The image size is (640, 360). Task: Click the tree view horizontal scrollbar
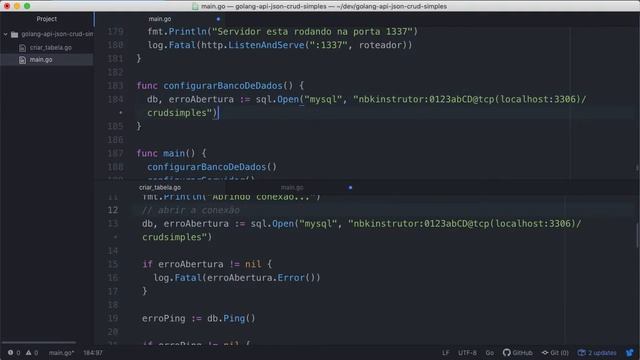(39, 342)
